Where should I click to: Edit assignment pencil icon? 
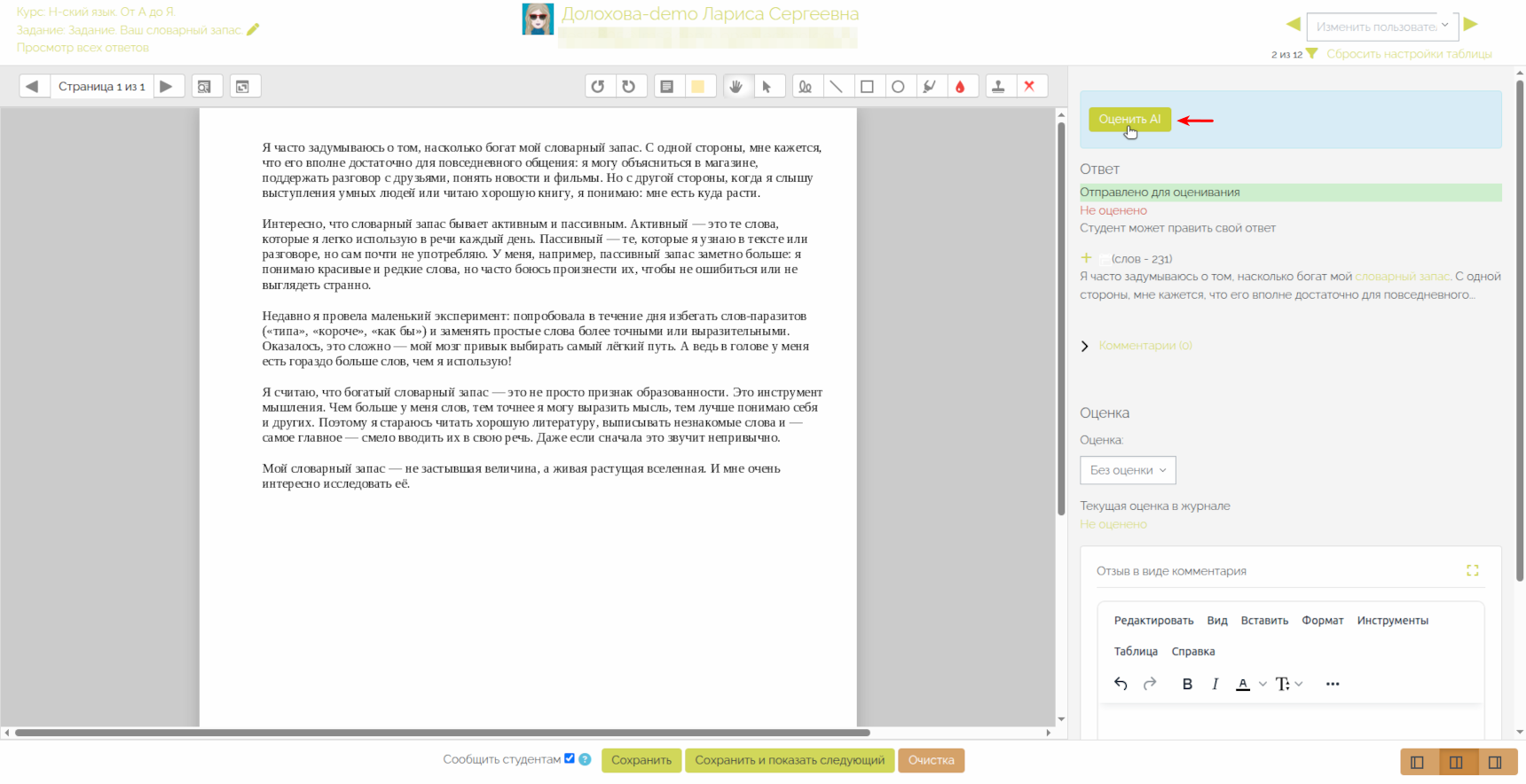pos(253,29)
